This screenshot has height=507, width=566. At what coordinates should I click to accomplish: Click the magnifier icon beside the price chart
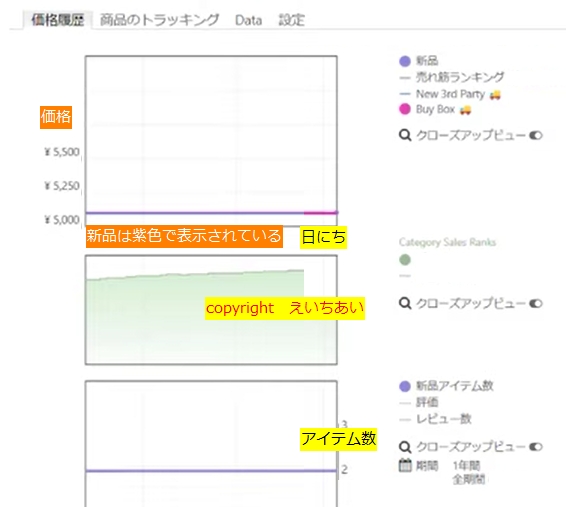click(x=405, y=135)
